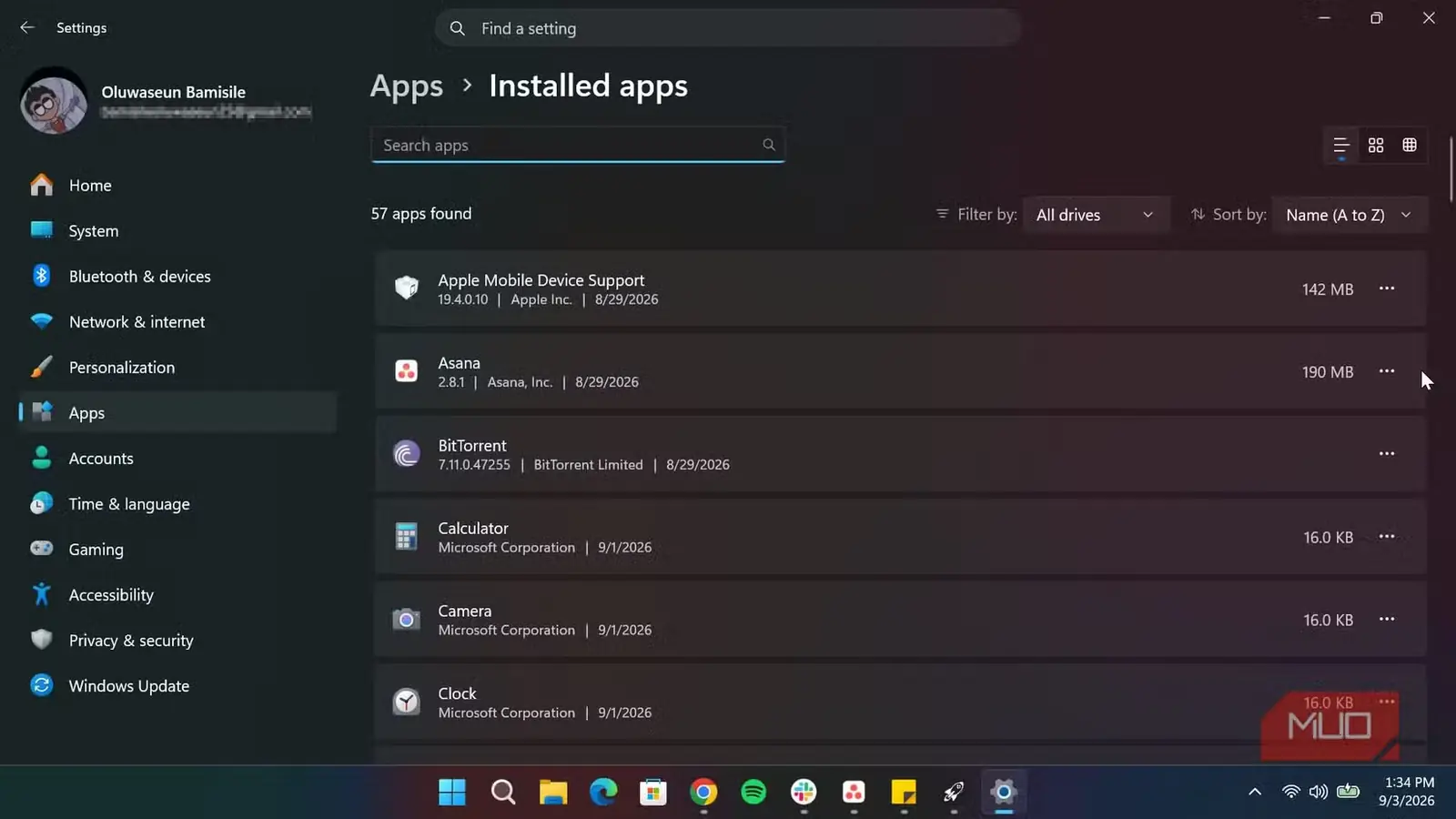Click the Search apps field

click(x=577, y=145)
